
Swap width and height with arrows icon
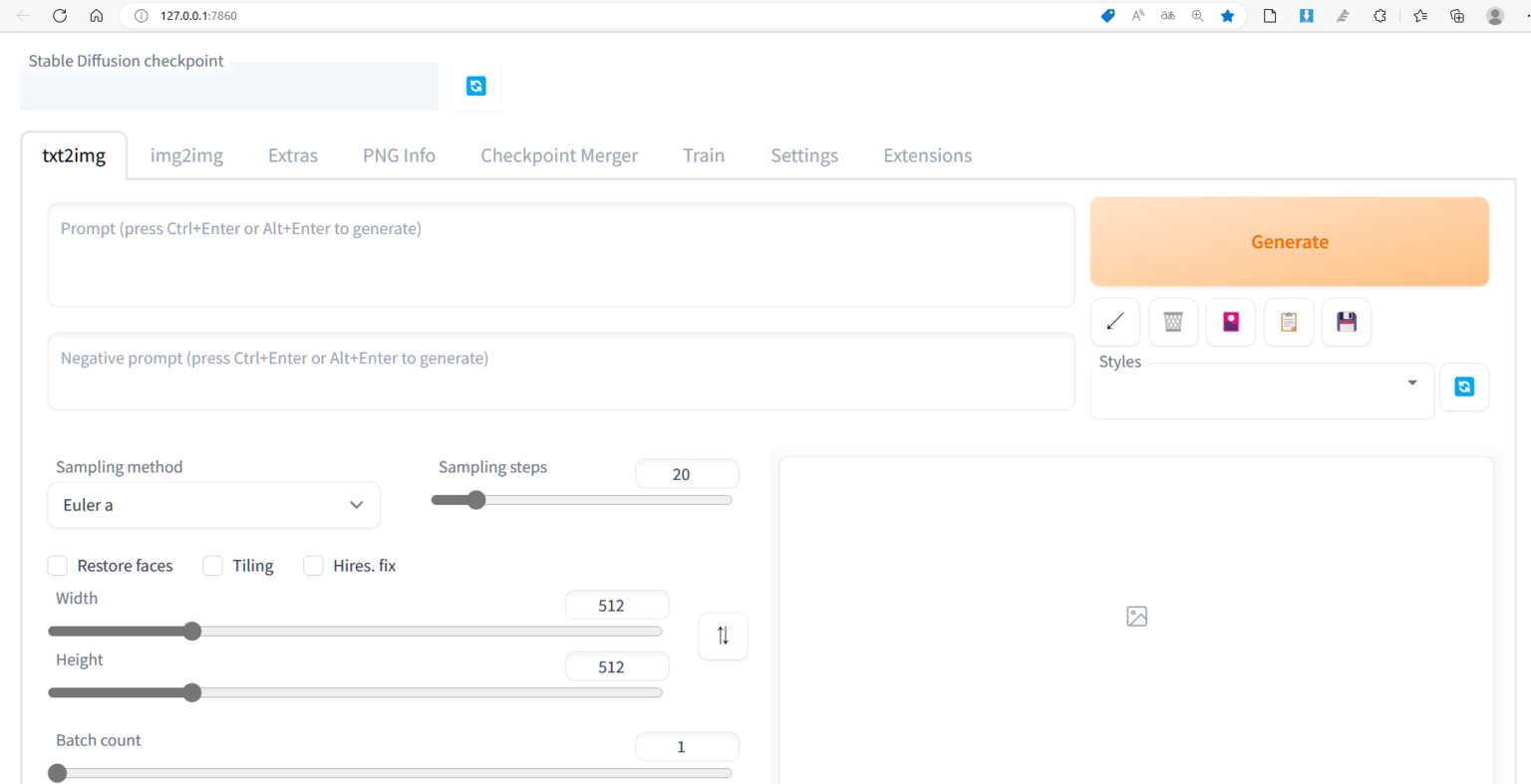click(723, 636)
